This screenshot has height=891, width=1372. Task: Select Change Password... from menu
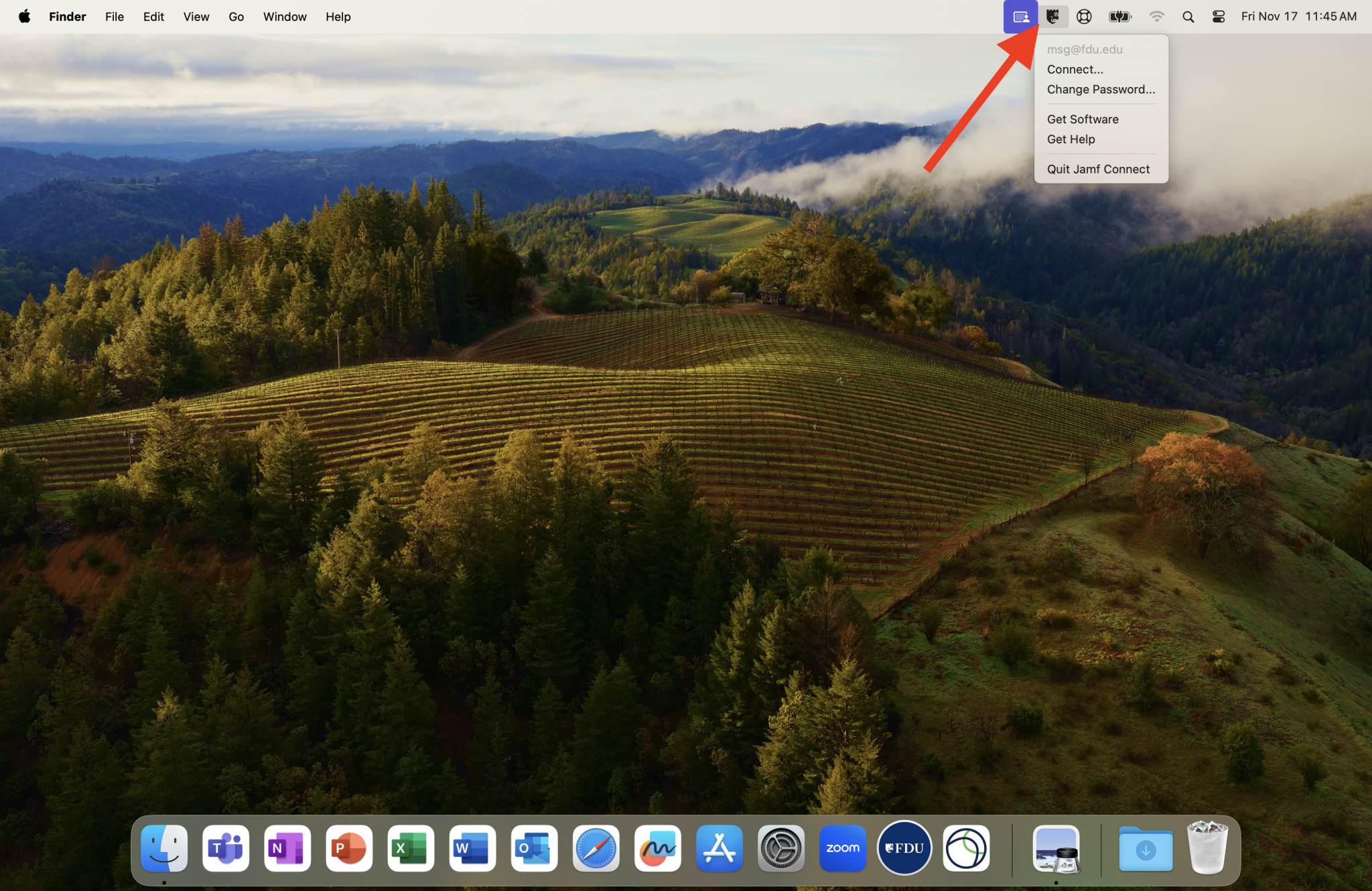pos(1101,89)
